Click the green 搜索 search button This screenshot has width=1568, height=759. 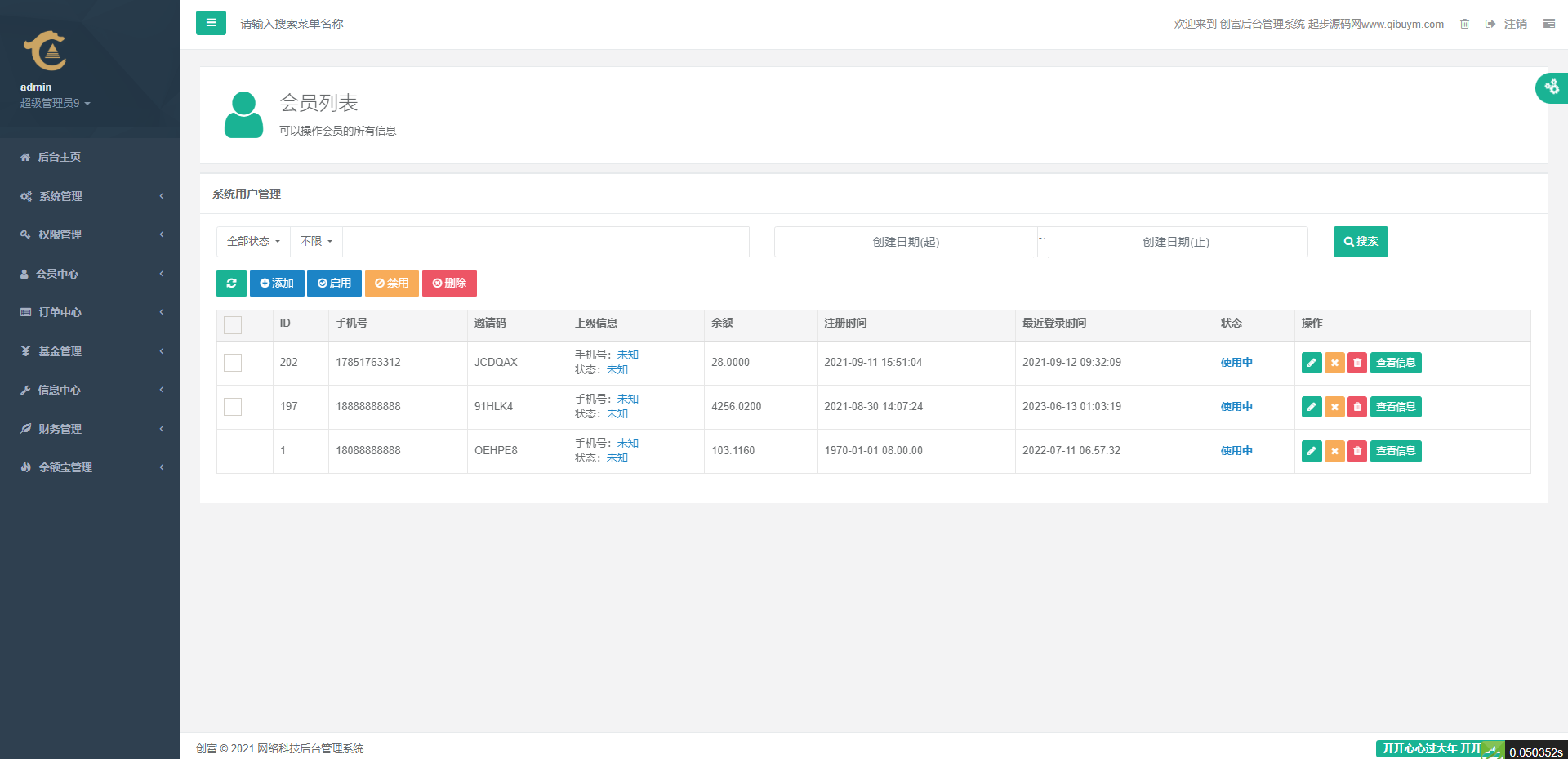pos(1361,242)
